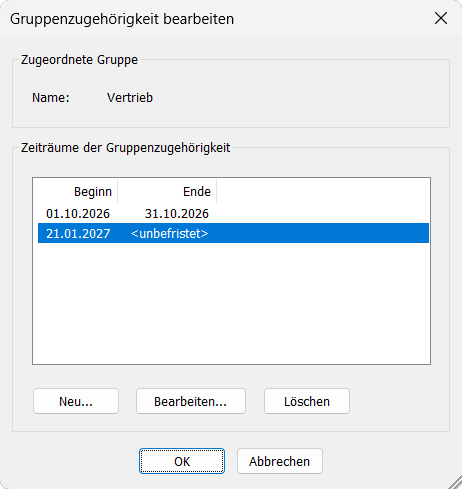Click end date 31.10.2026

point(177,214)
